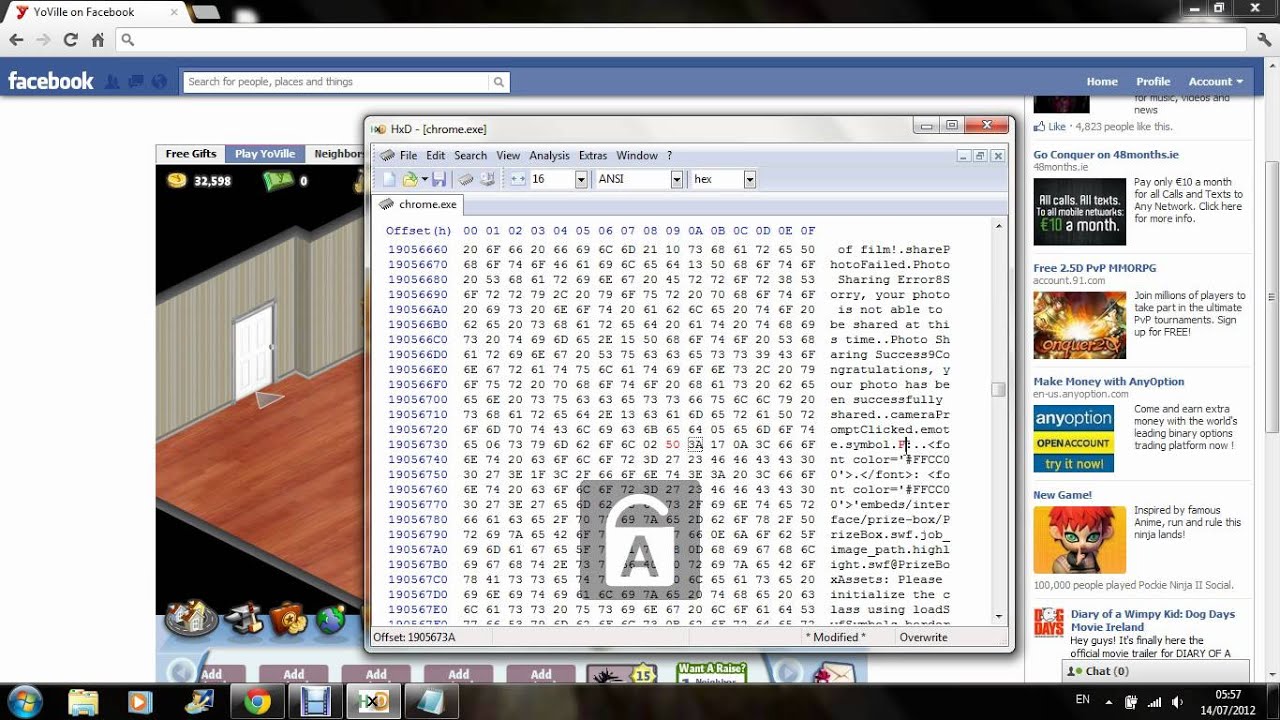Click the Facebook search magnifier button
Viewport: 1280px width, 720px height.
[499, 82]
